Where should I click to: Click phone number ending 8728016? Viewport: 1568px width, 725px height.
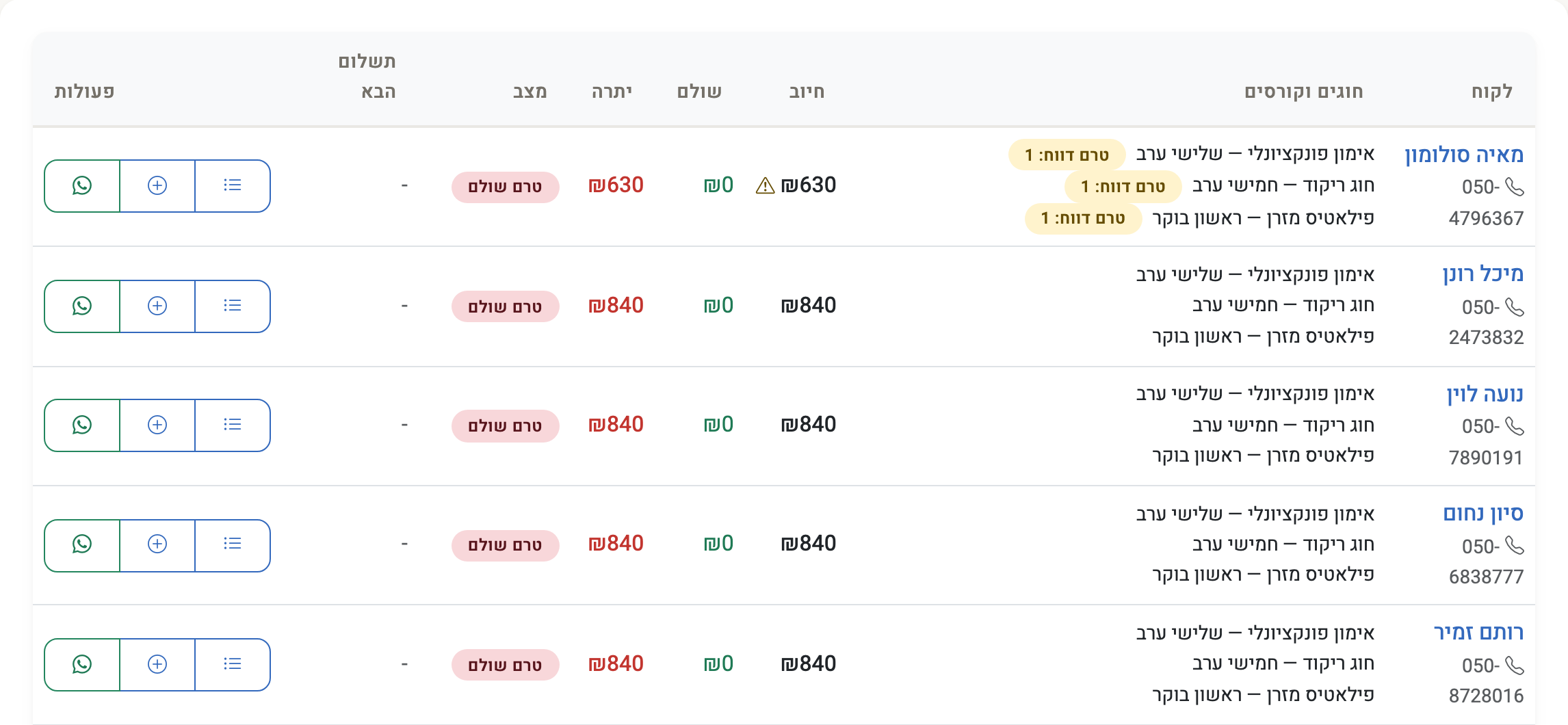1486,681
